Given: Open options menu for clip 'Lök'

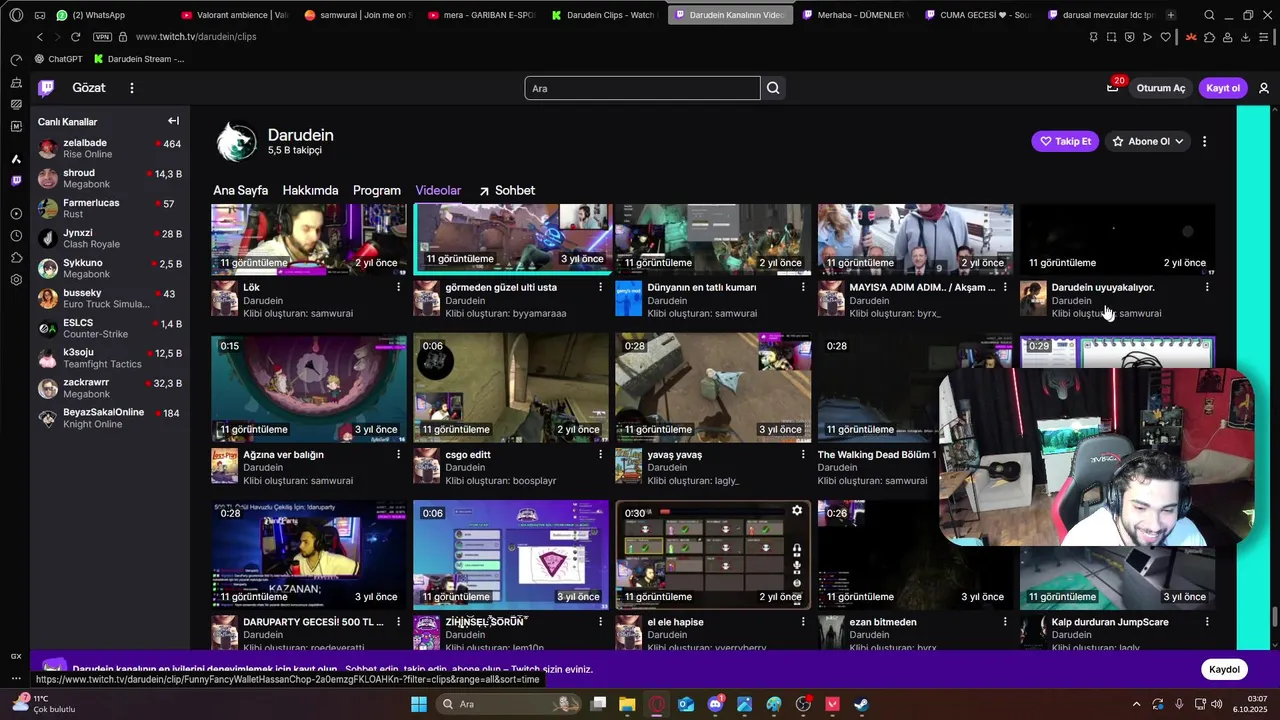Looking at the screenshot, I should (x=398, y=287).
